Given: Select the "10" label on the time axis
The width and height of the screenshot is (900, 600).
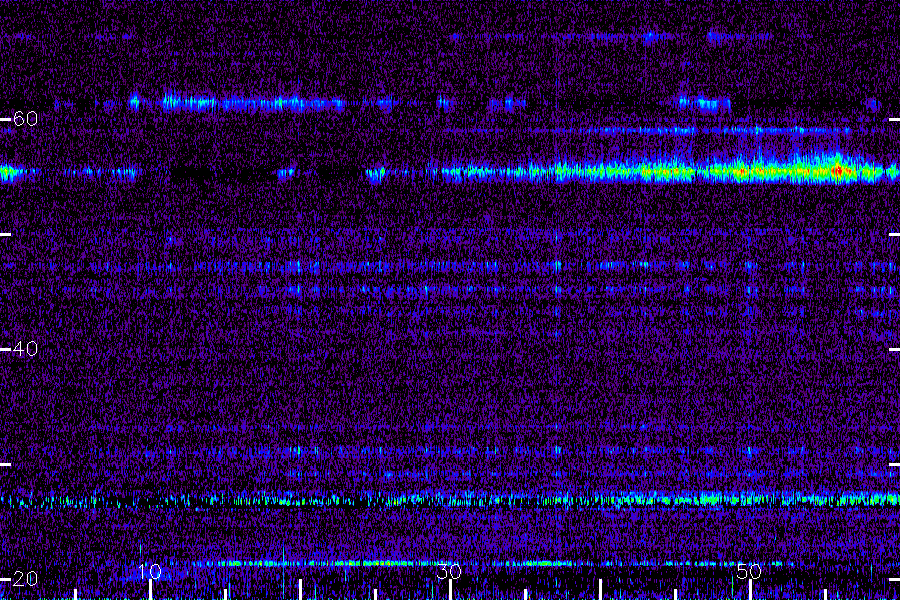Looking at the screenshot, I should [x=150, y=571].
